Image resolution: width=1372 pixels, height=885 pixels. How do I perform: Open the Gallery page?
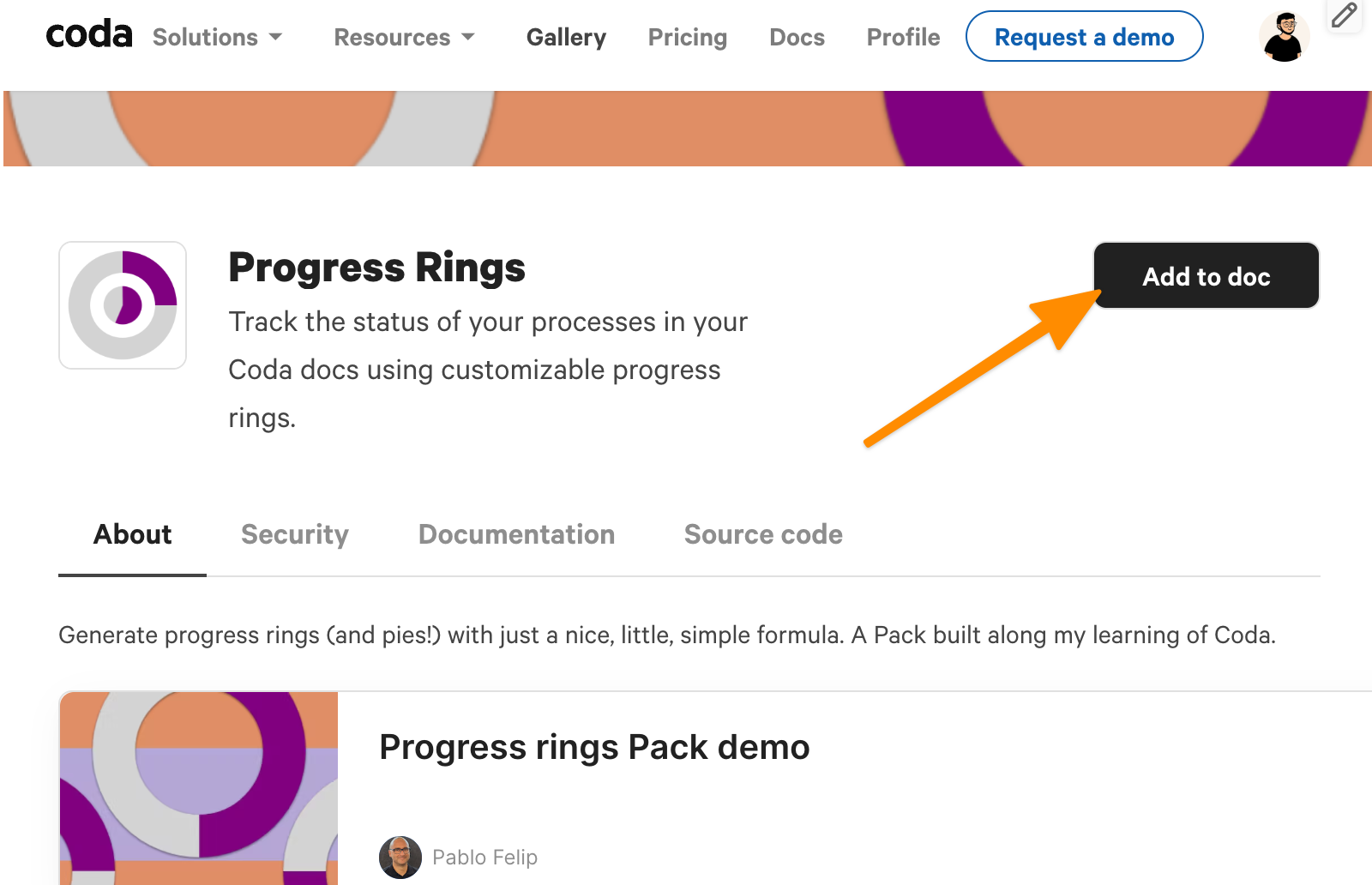(566, 38)
